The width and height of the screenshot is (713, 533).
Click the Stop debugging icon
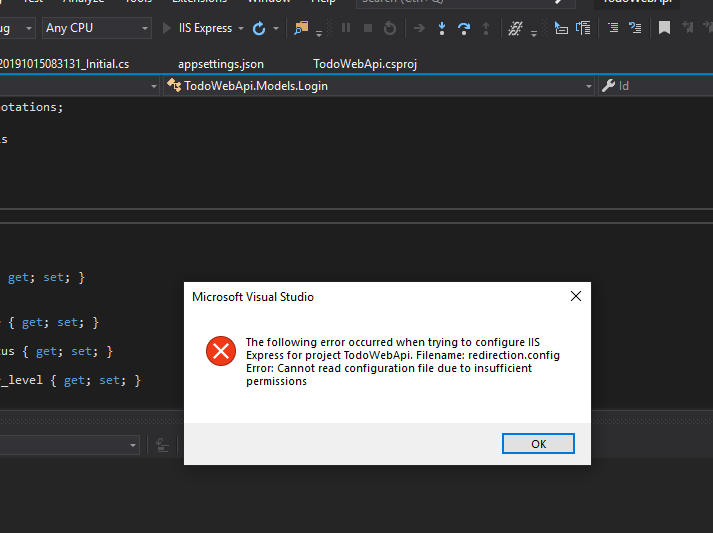click(368, 28)
